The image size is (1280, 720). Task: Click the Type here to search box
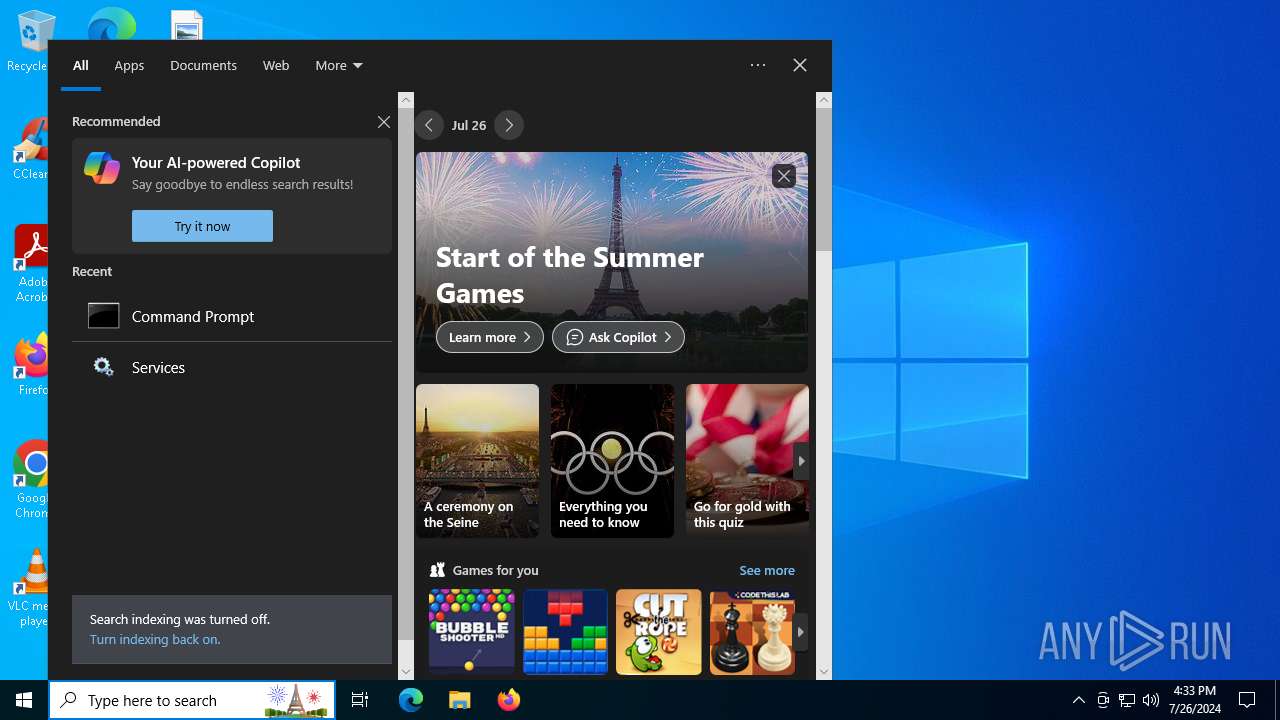coord(192,700)
